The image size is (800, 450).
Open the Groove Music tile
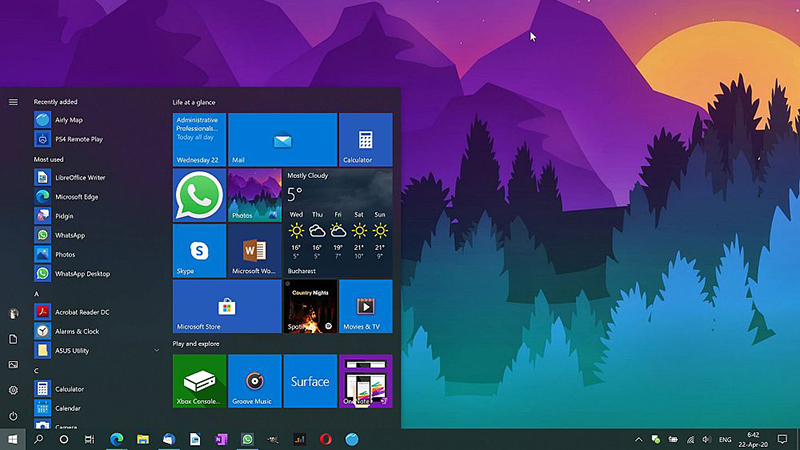[255, 381]
